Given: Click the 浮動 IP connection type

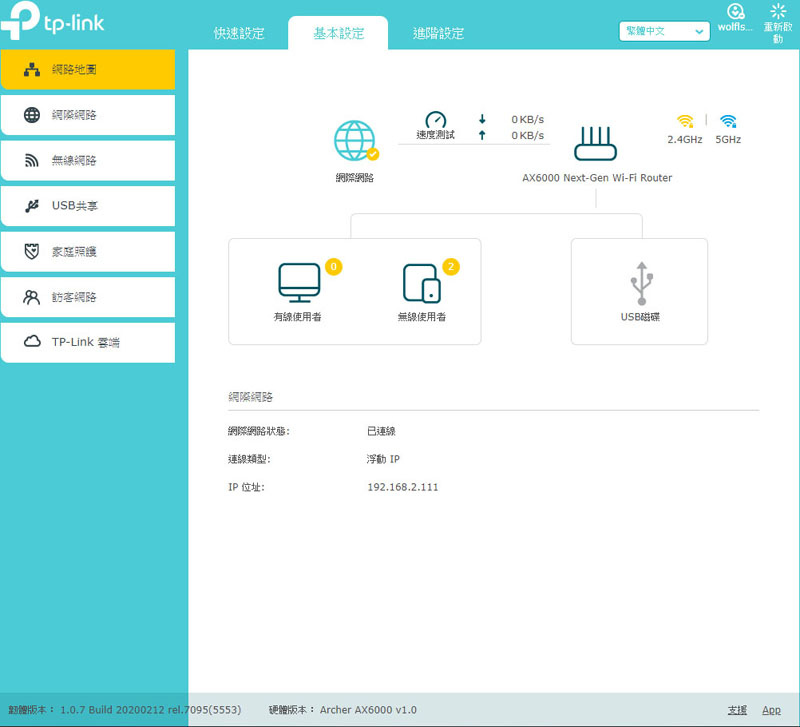Looking at the screenshot, I should (x=383, y=459).
